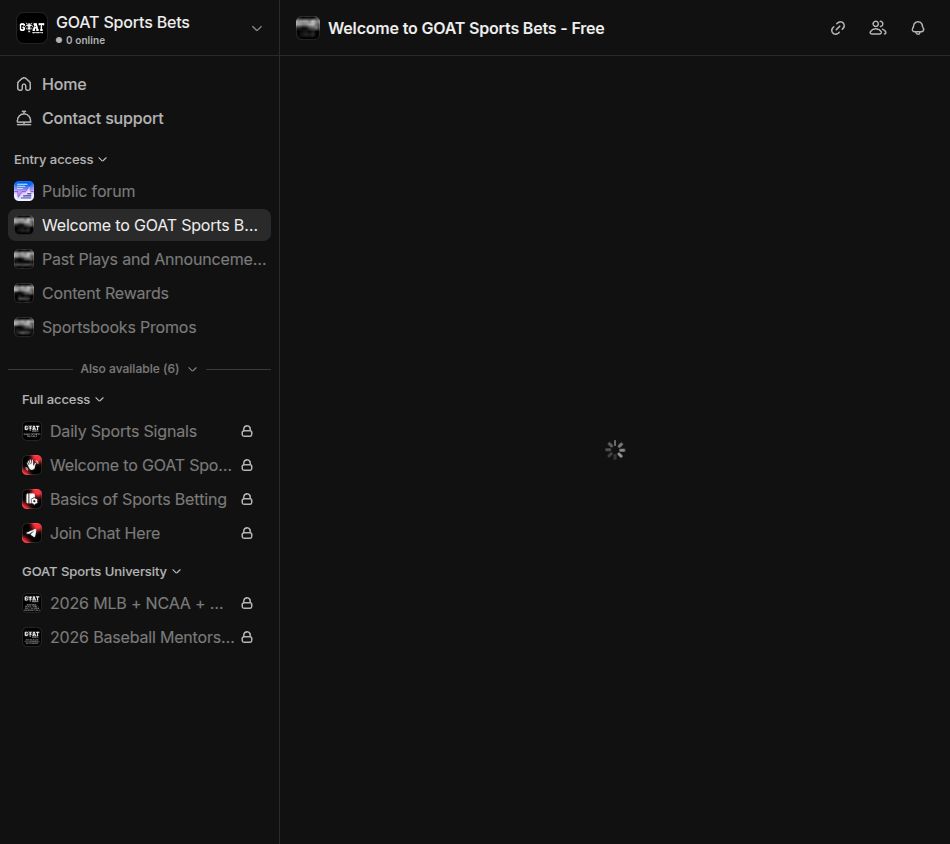Click the waving hand Welcome icon
950x844 pixels.
[x=32, y=465]
